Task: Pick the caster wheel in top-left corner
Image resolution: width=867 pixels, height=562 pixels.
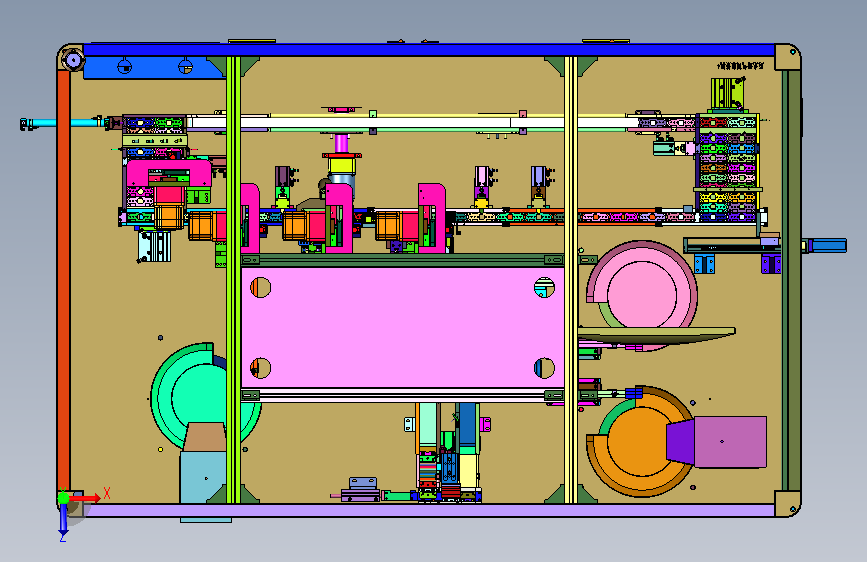Action: pyautogui.click(x=72, y=59)
